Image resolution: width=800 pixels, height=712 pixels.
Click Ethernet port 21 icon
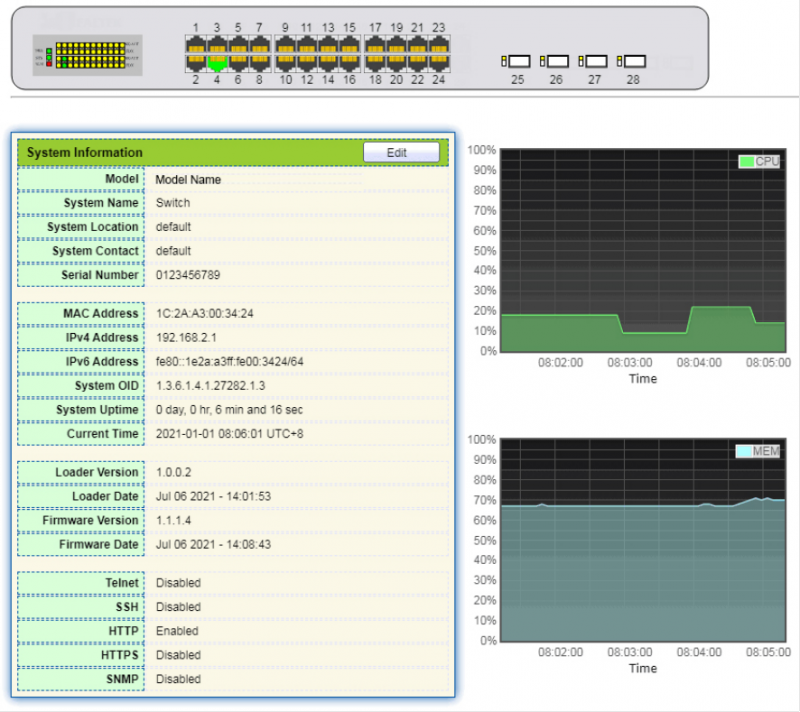coord(418,44)
